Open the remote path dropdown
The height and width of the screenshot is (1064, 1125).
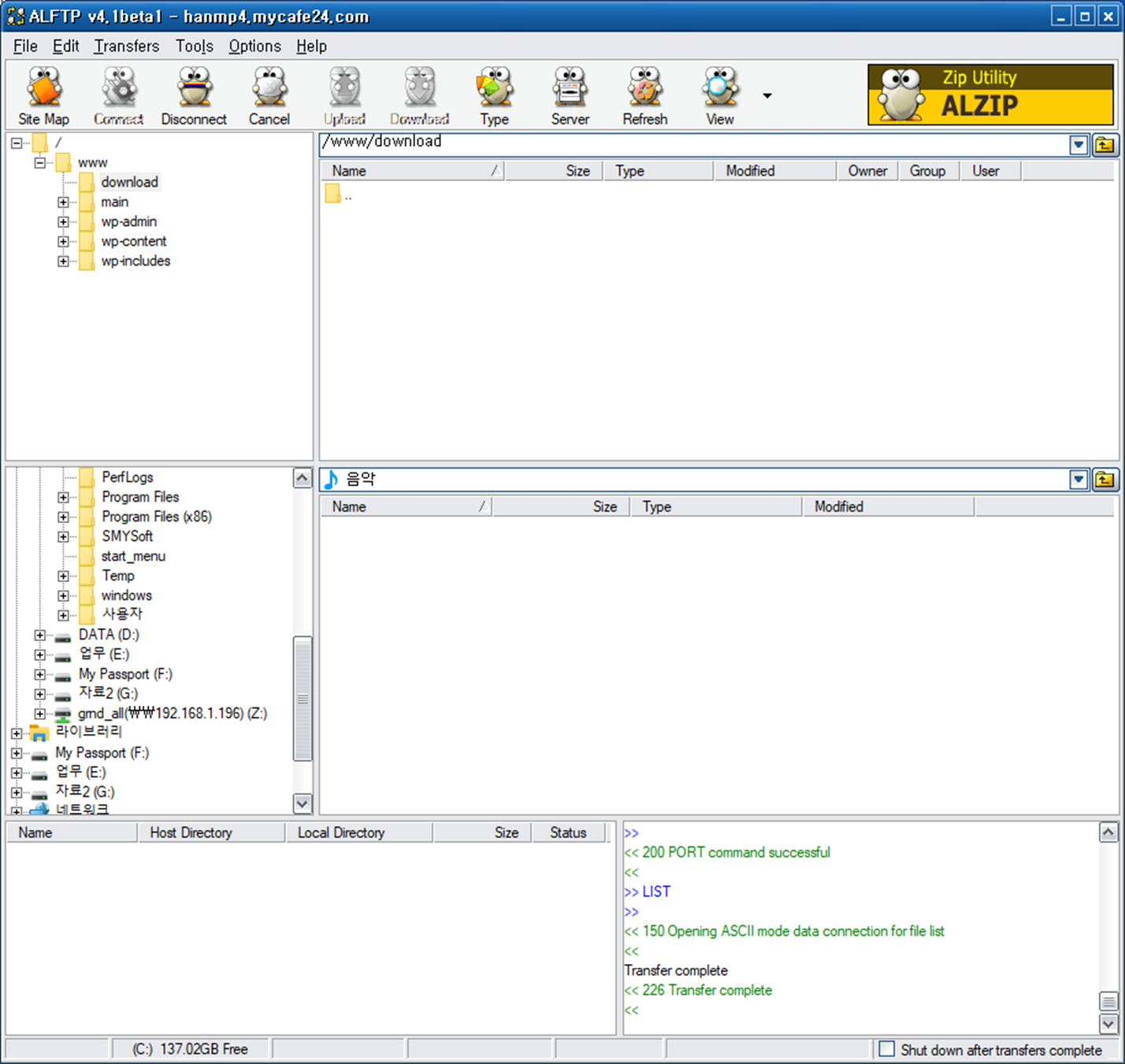1079,146
